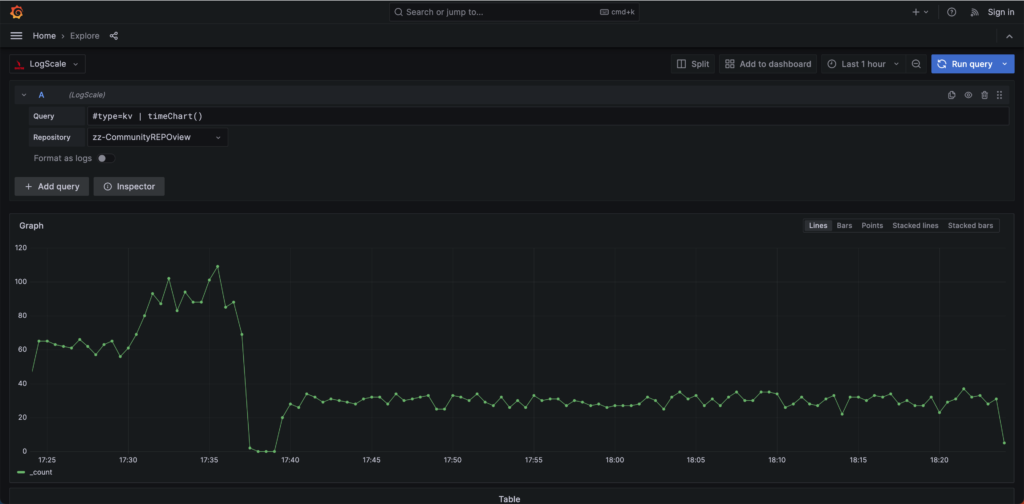1024x504 pixels.
Task: Click the 18:00 time axis label
Action: [615, 460]
